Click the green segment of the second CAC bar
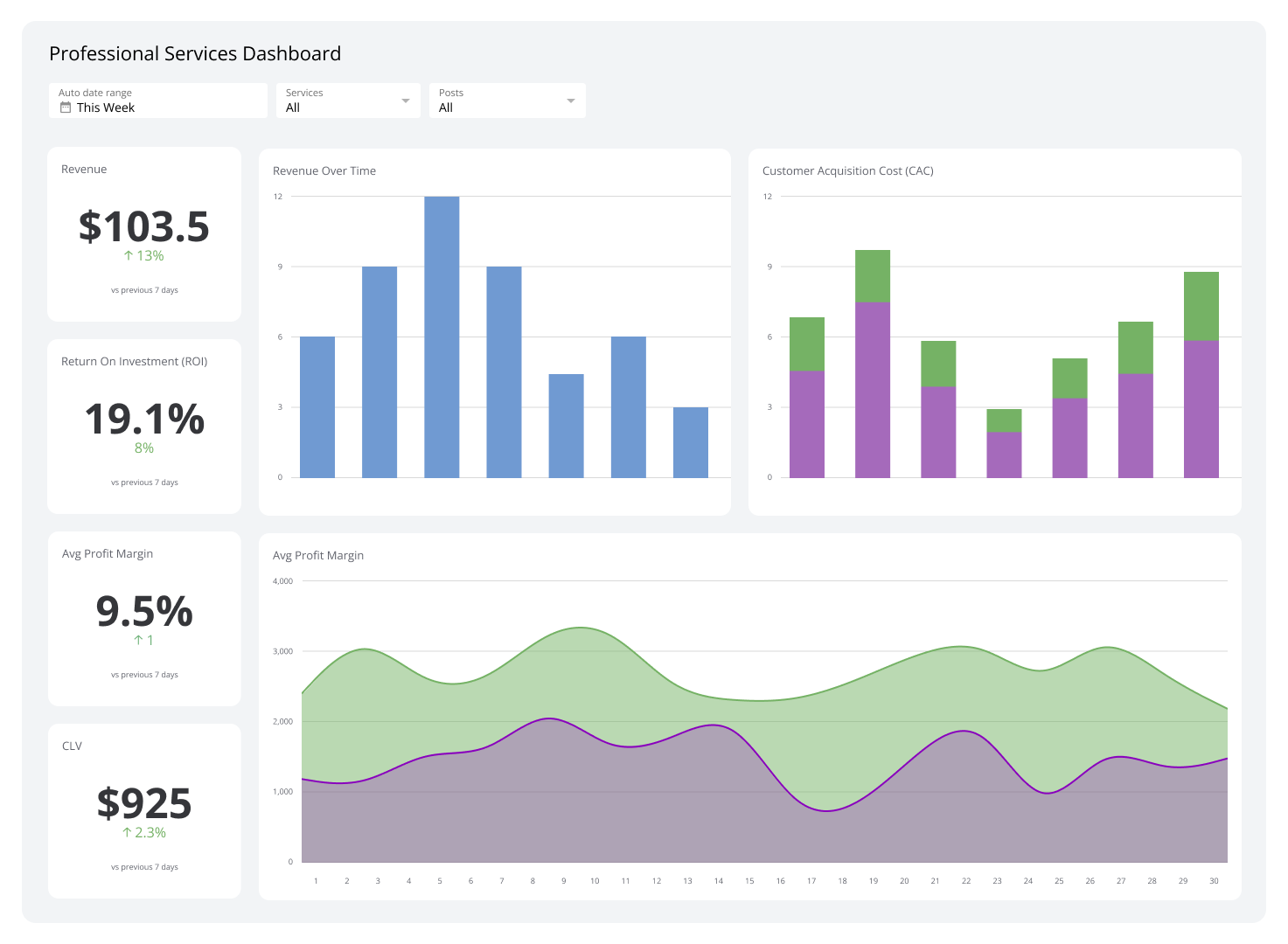This screenshot has width=1288, height=944. [872, 275]
